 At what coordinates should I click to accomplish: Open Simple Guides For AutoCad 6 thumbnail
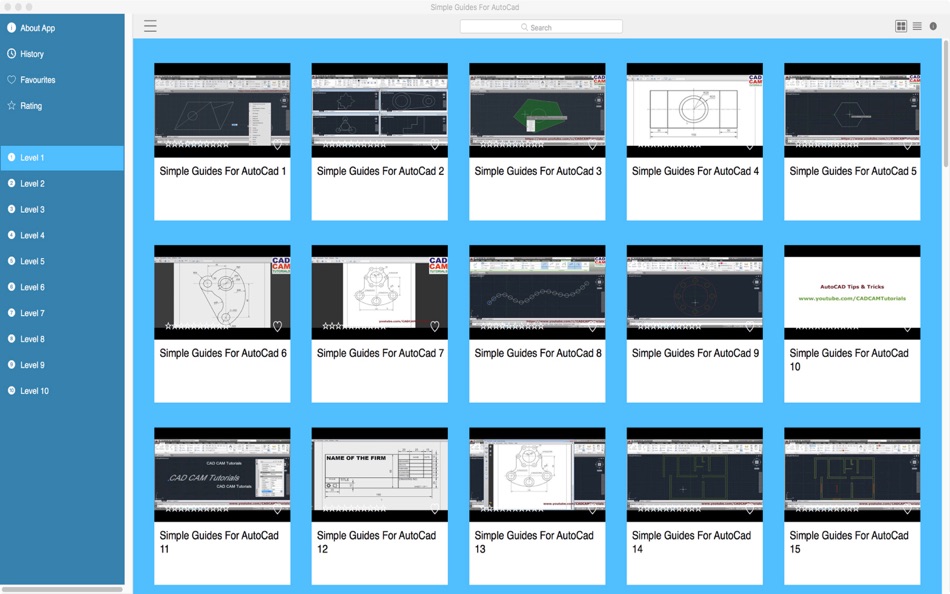tap(222, 292)
